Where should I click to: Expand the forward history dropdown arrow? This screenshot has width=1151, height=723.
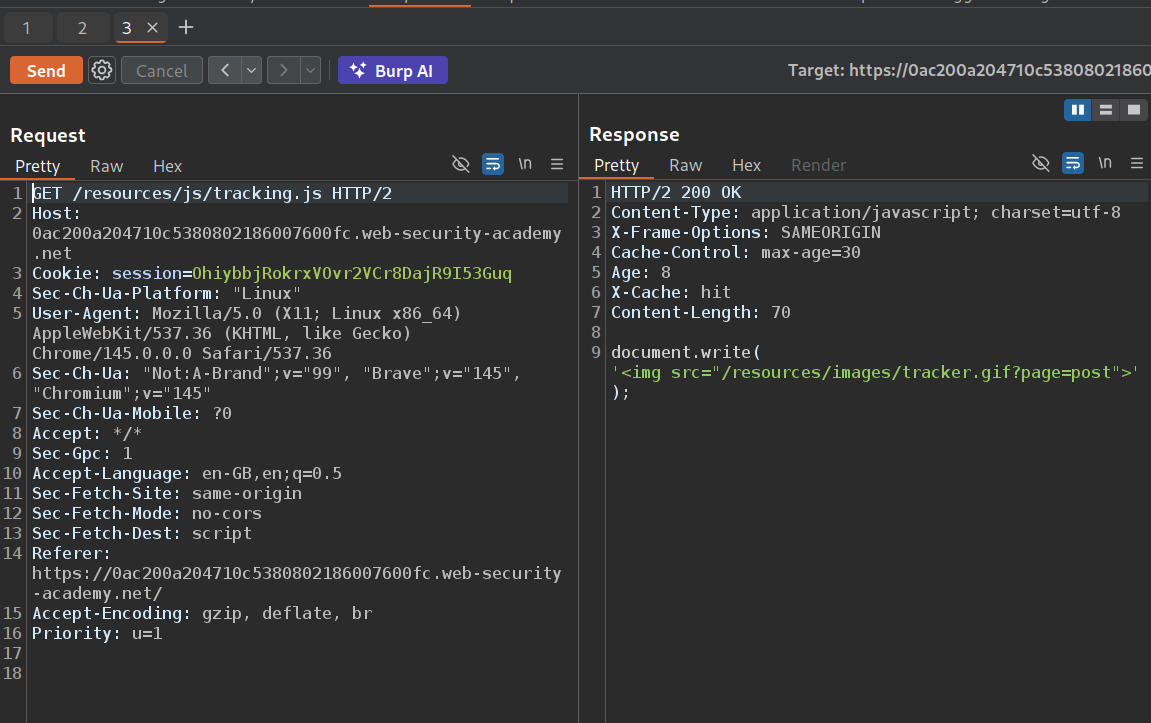[310, 70]
